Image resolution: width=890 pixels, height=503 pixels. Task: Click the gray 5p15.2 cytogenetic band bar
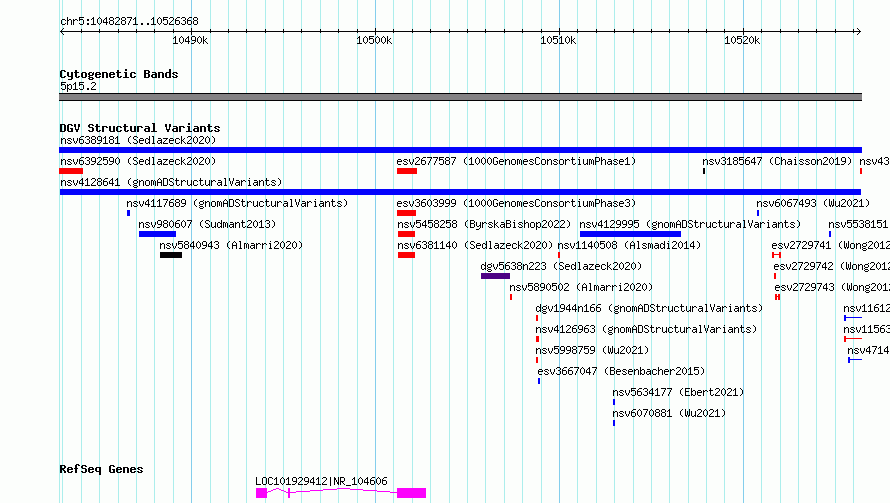460,97
